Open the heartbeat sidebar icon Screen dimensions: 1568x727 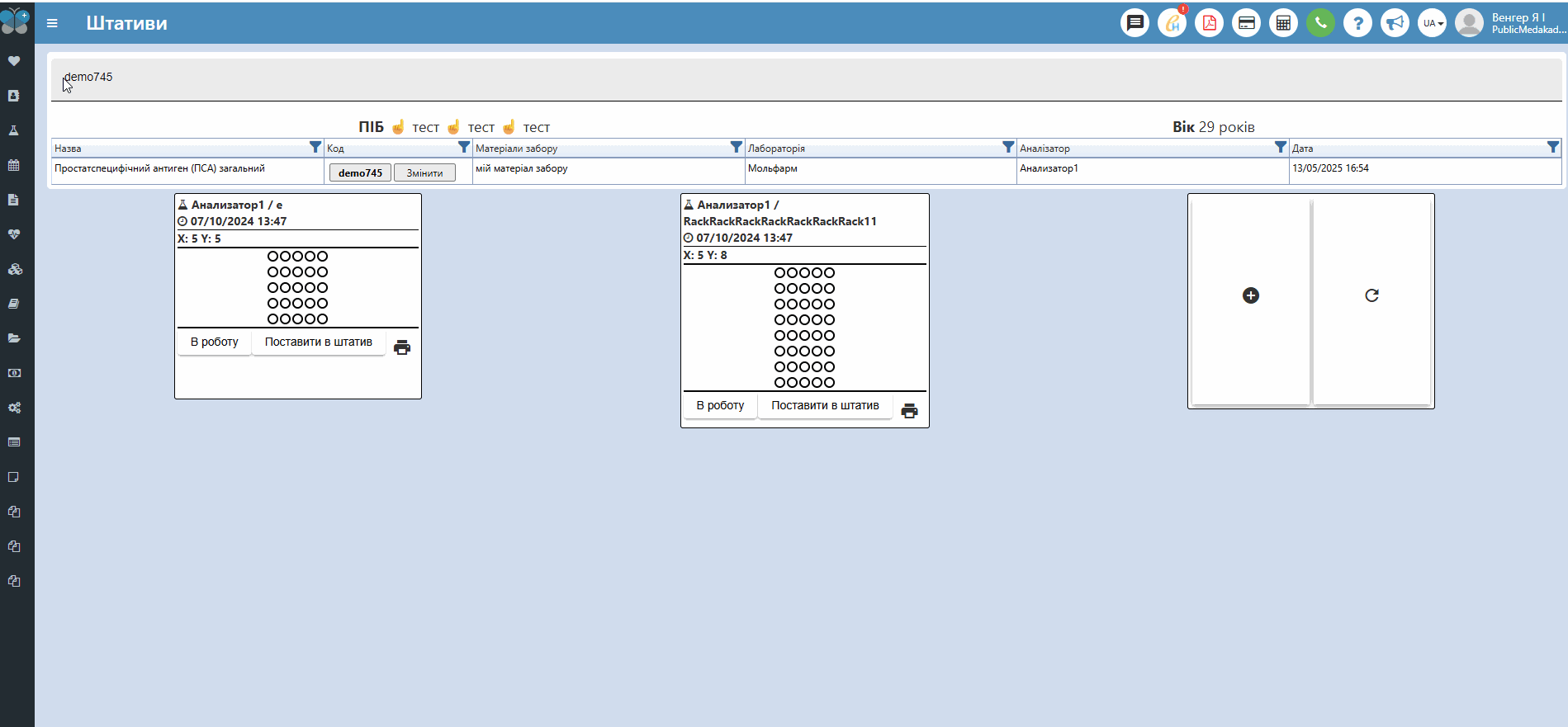click(14, 234)
